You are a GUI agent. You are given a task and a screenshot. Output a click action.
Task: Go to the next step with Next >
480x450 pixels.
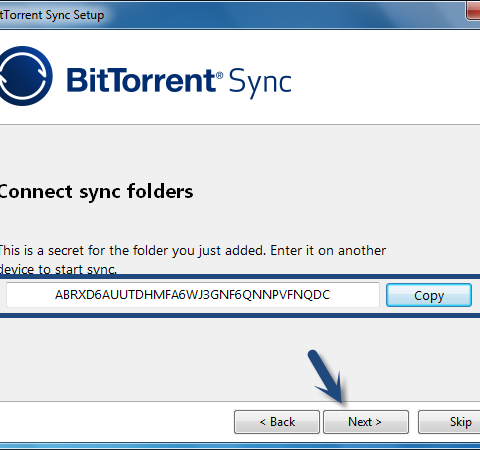(366, 422)
